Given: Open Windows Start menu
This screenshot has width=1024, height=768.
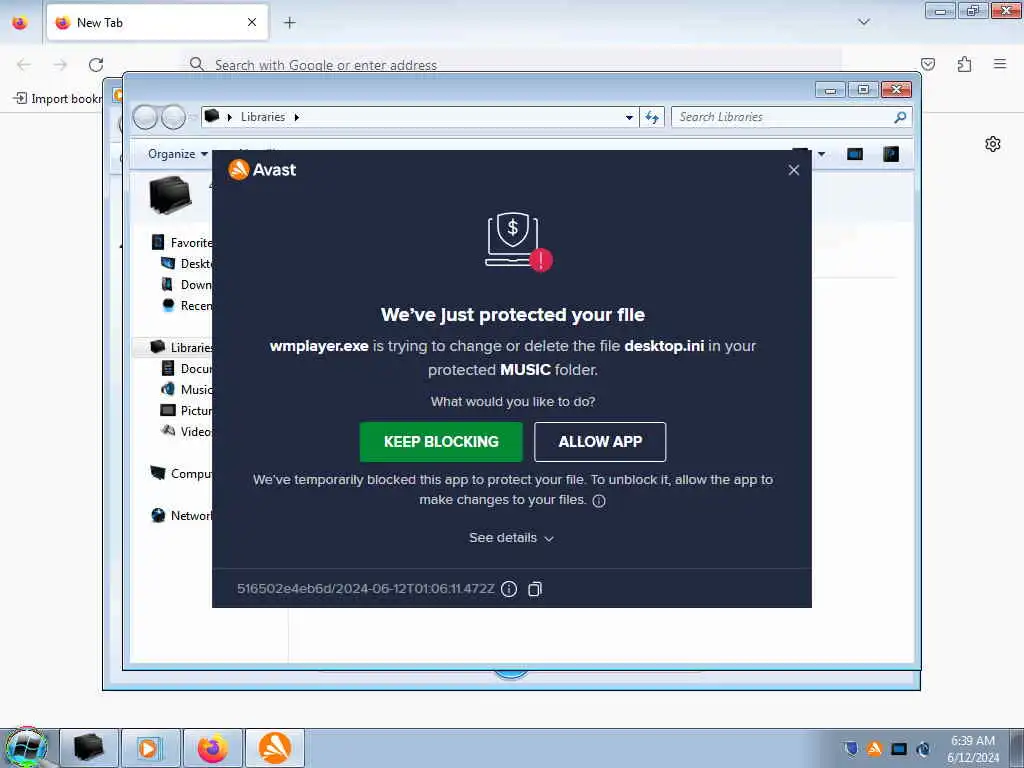Looking at the screenshot, I should pos(26,748).
